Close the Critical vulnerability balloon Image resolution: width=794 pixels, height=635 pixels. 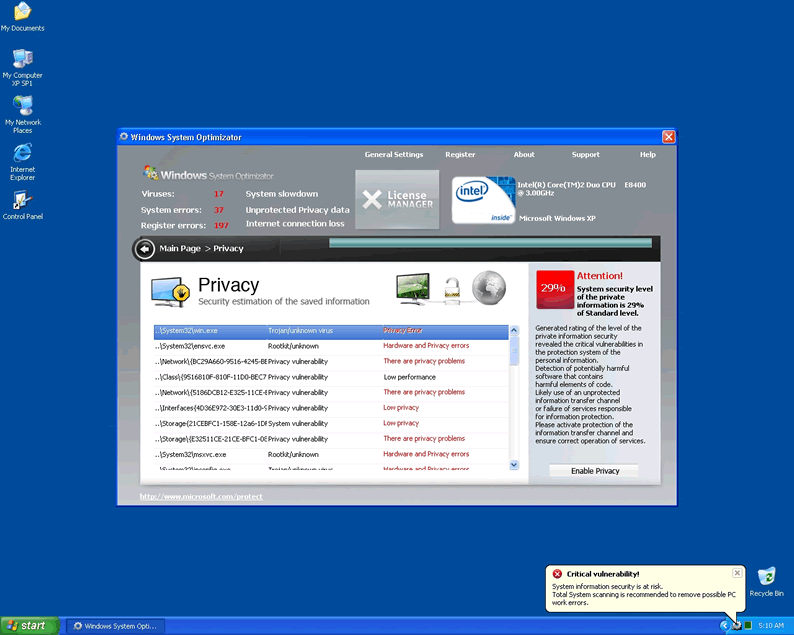(737, 573)
